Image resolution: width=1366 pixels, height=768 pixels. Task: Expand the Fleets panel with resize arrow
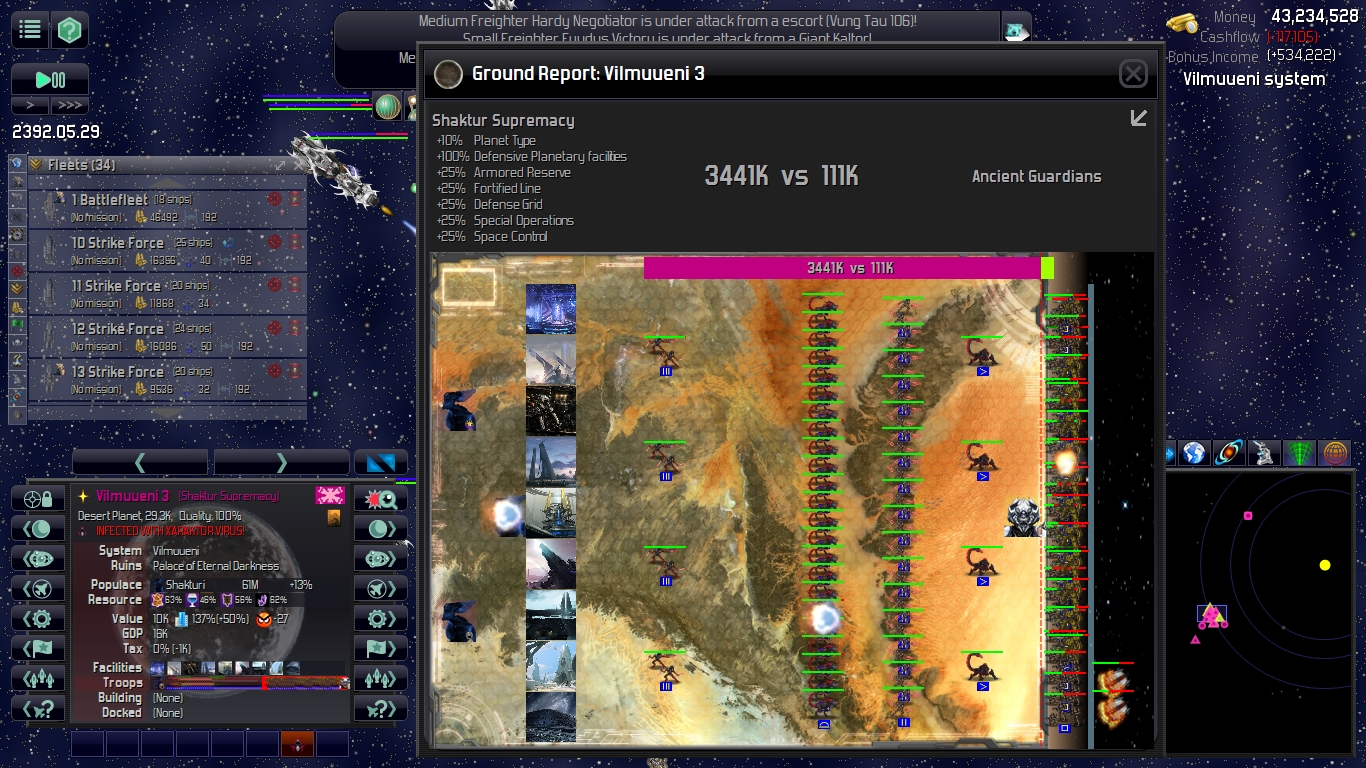[281, 165]
